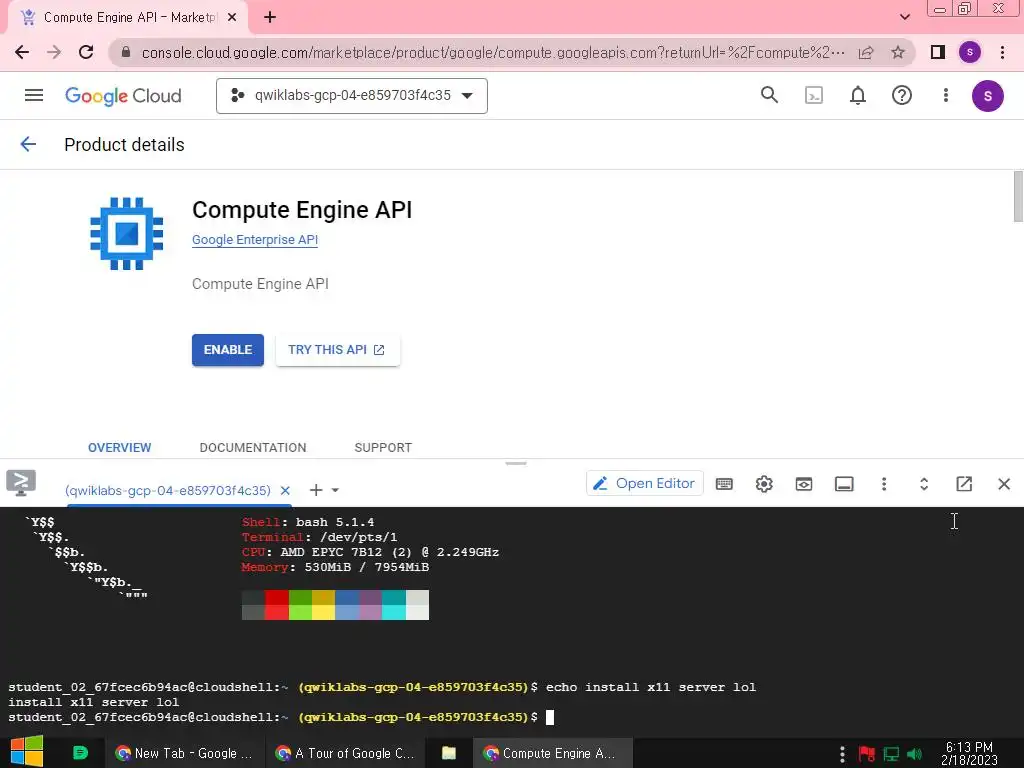Go back from Product details page
The height and width of the screenshot is (768, 1024).
click(28, 144)
